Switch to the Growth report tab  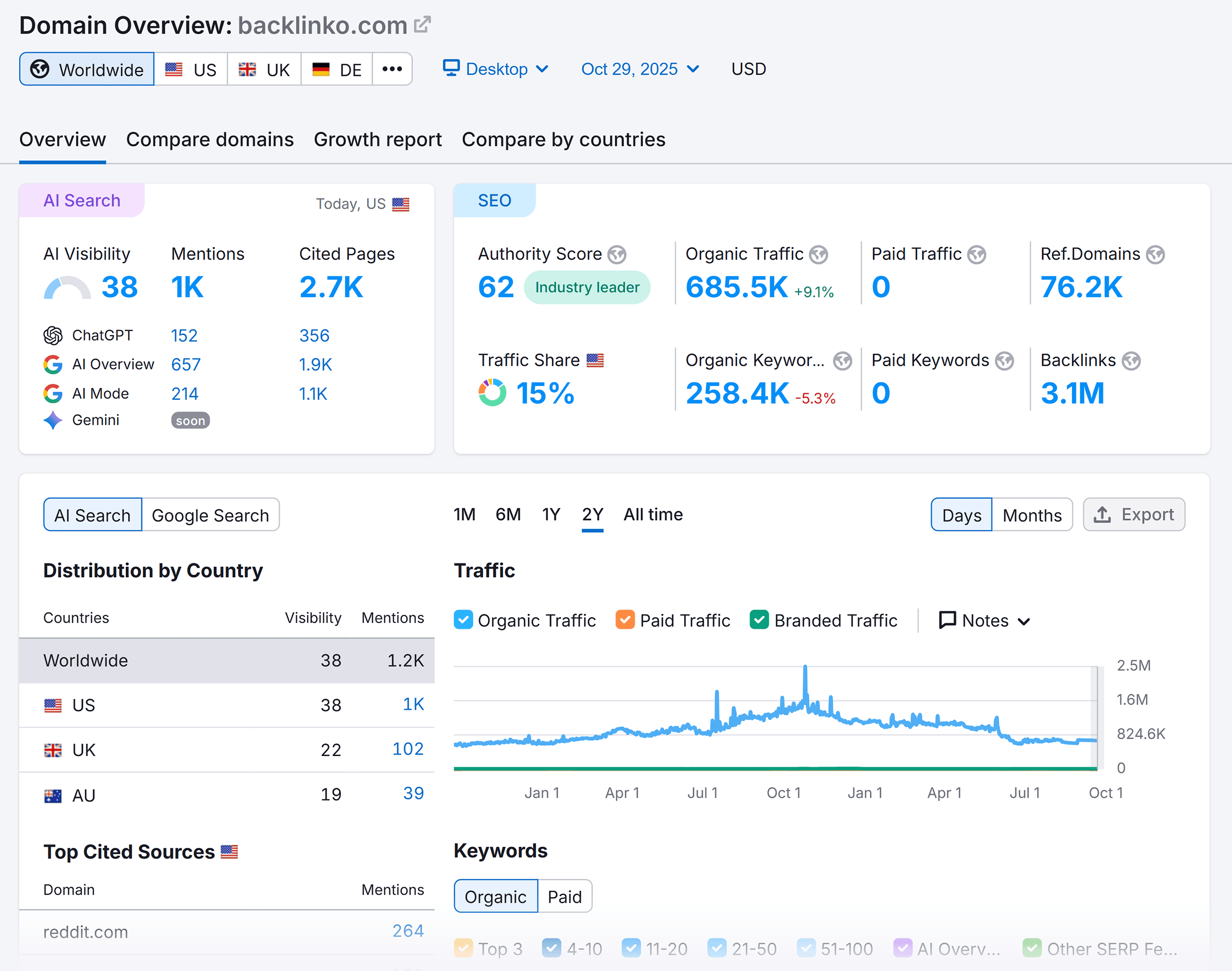click(377, 139)
